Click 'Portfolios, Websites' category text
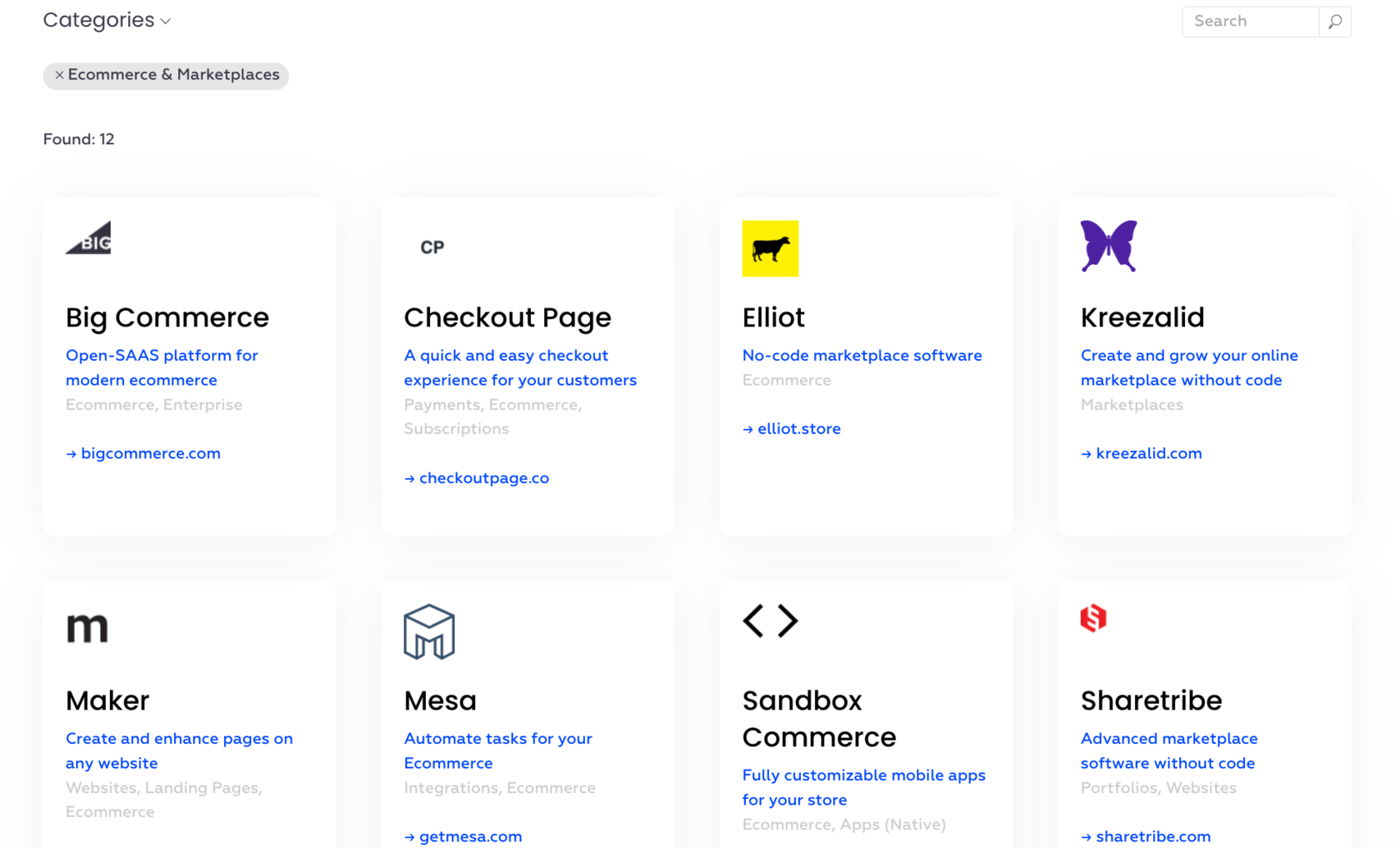Viewport: 1400px width, 848px height. [x=1158, y=788]
